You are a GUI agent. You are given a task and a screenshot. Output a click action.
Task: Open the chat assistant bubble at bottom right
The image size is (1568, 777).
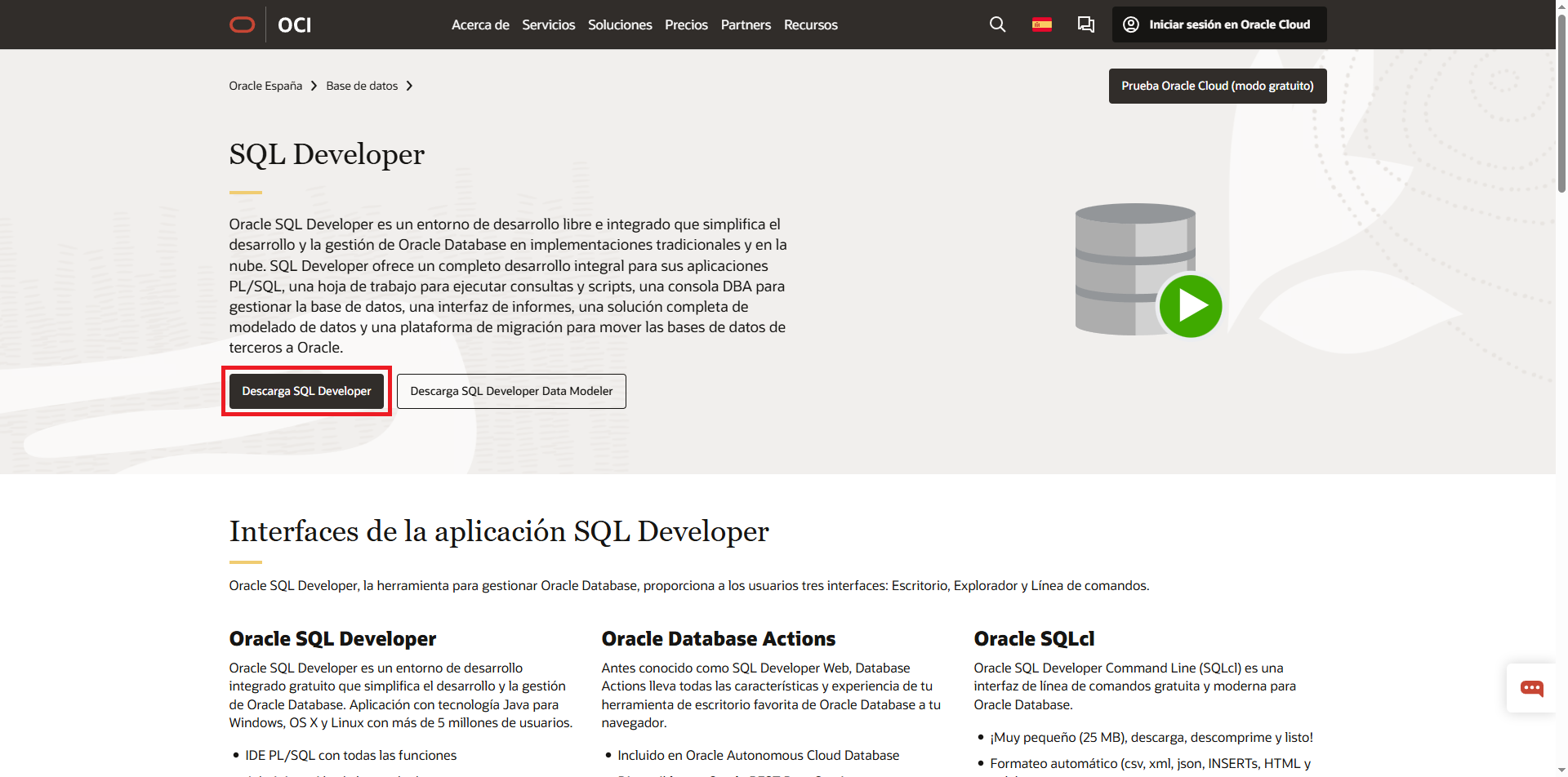pos(1532,688)
